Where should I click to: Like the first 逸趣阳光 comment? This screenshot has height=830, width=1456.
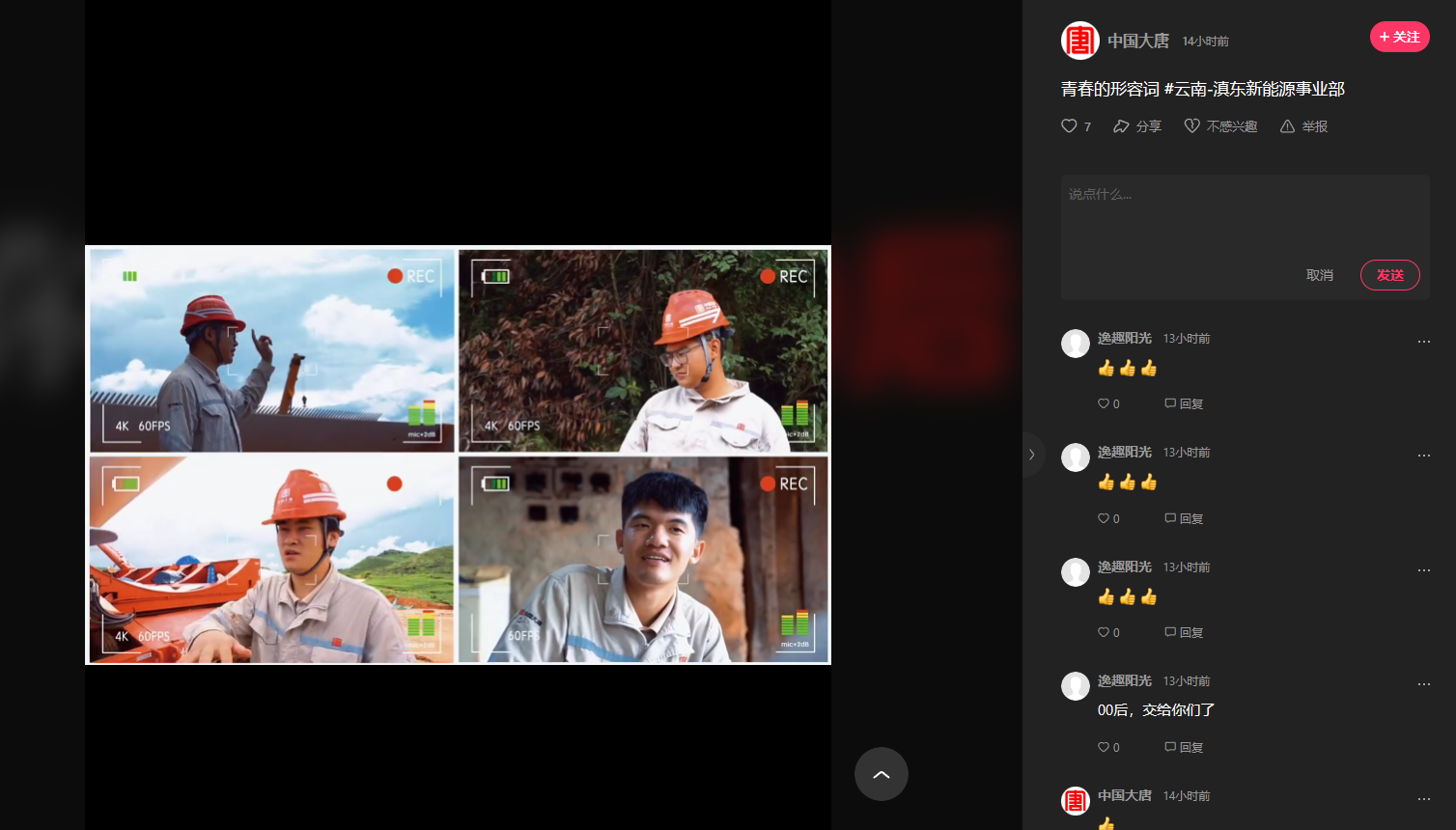tap(1104, 404)
